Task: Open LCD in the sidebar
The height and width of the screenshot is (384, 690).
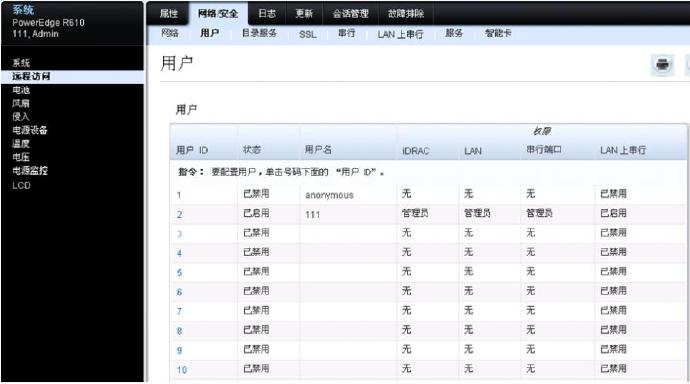Action: [21, 185]
